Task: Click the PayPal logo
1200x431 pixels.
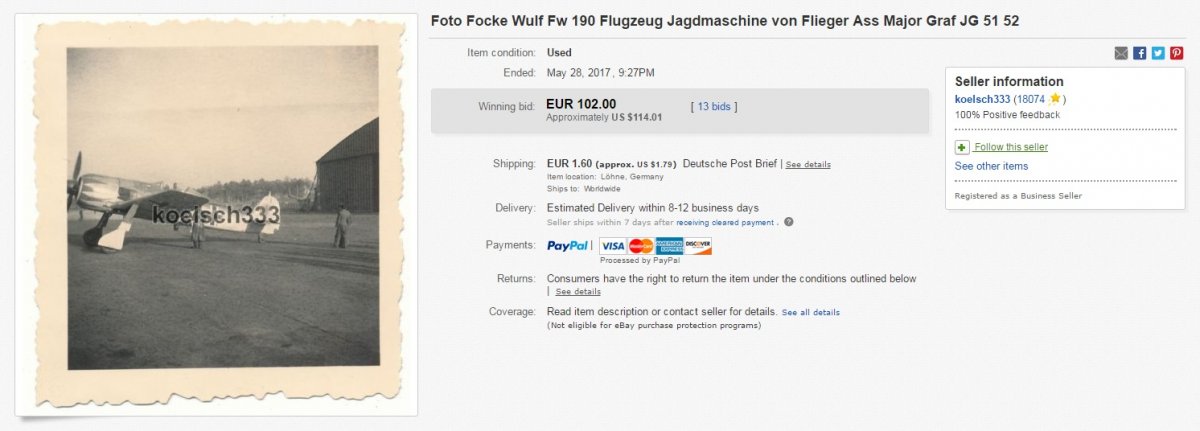Action: point(568,246)
